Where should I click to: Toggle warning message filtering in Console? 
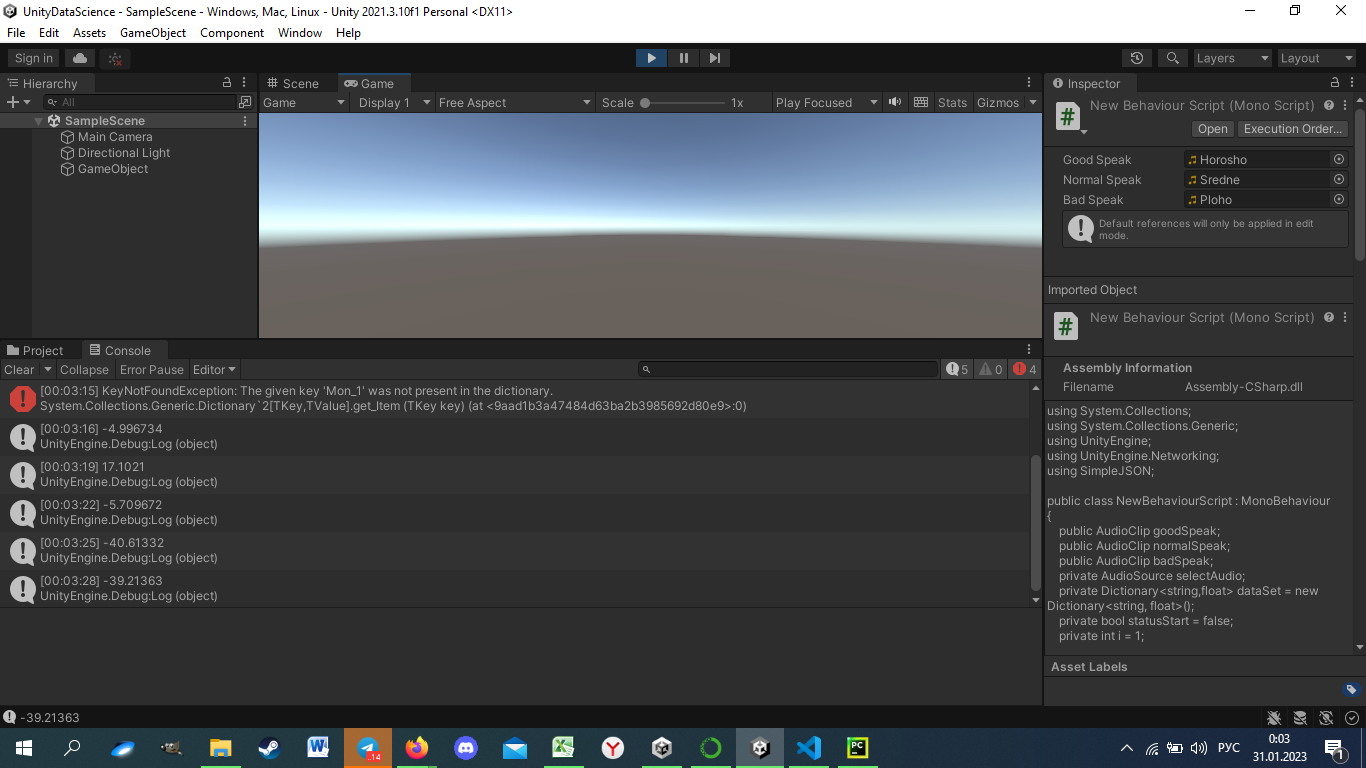point(990,368)
